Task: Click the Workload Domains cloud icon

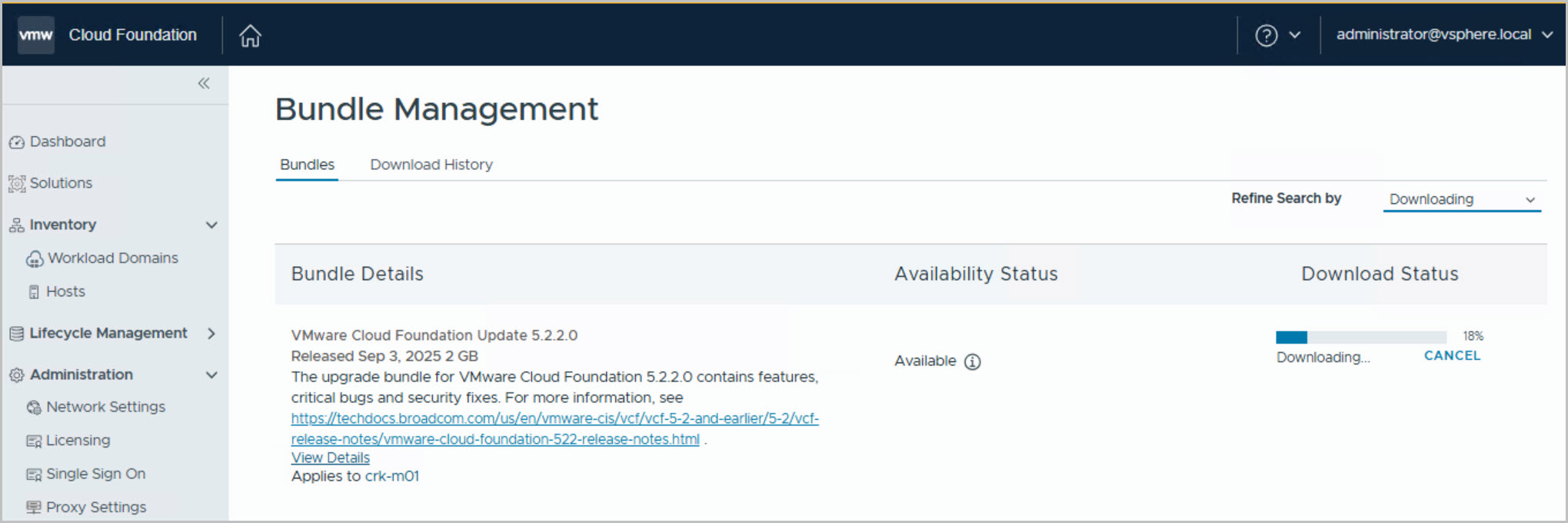Action: click(35, 259)
